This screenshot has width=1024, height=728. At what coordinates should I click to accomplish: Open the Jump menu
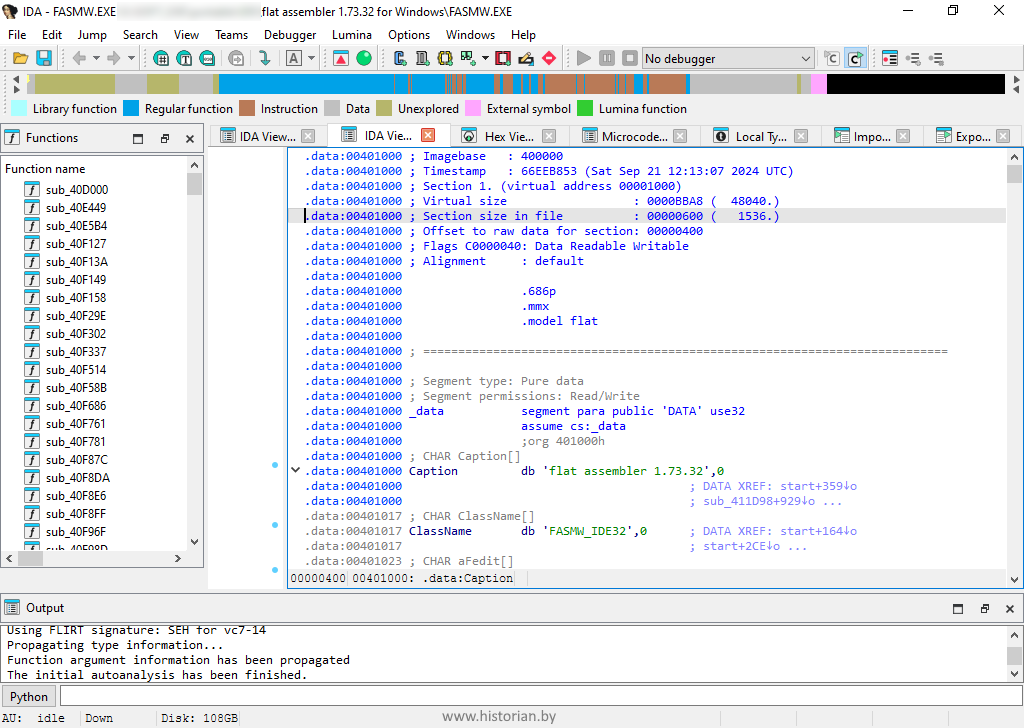92,35
